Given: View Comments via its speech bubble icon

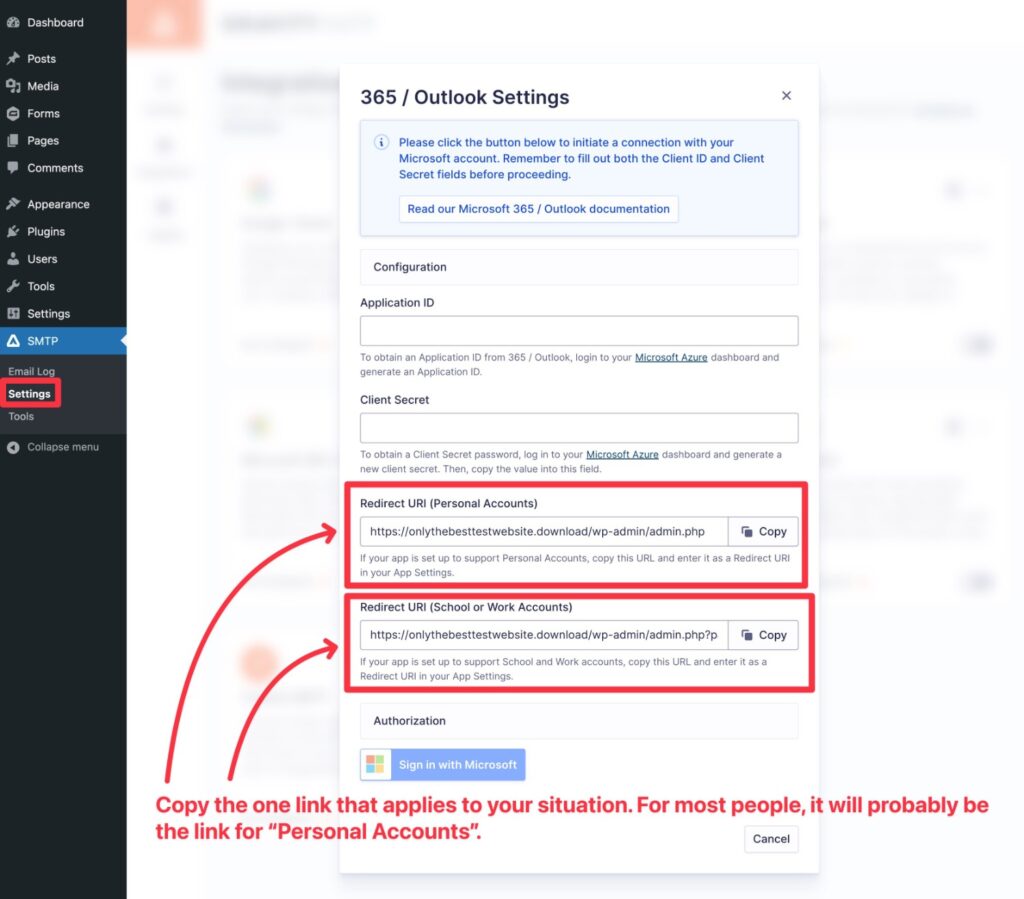Looking at the screenshot, I should click(x=15, y=168).
